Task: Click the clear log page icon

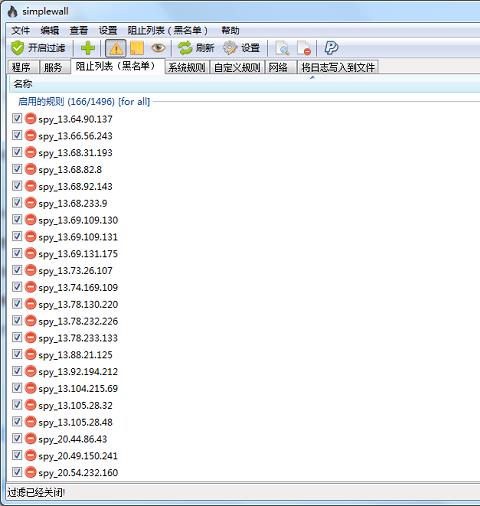Action: [304, 48]
